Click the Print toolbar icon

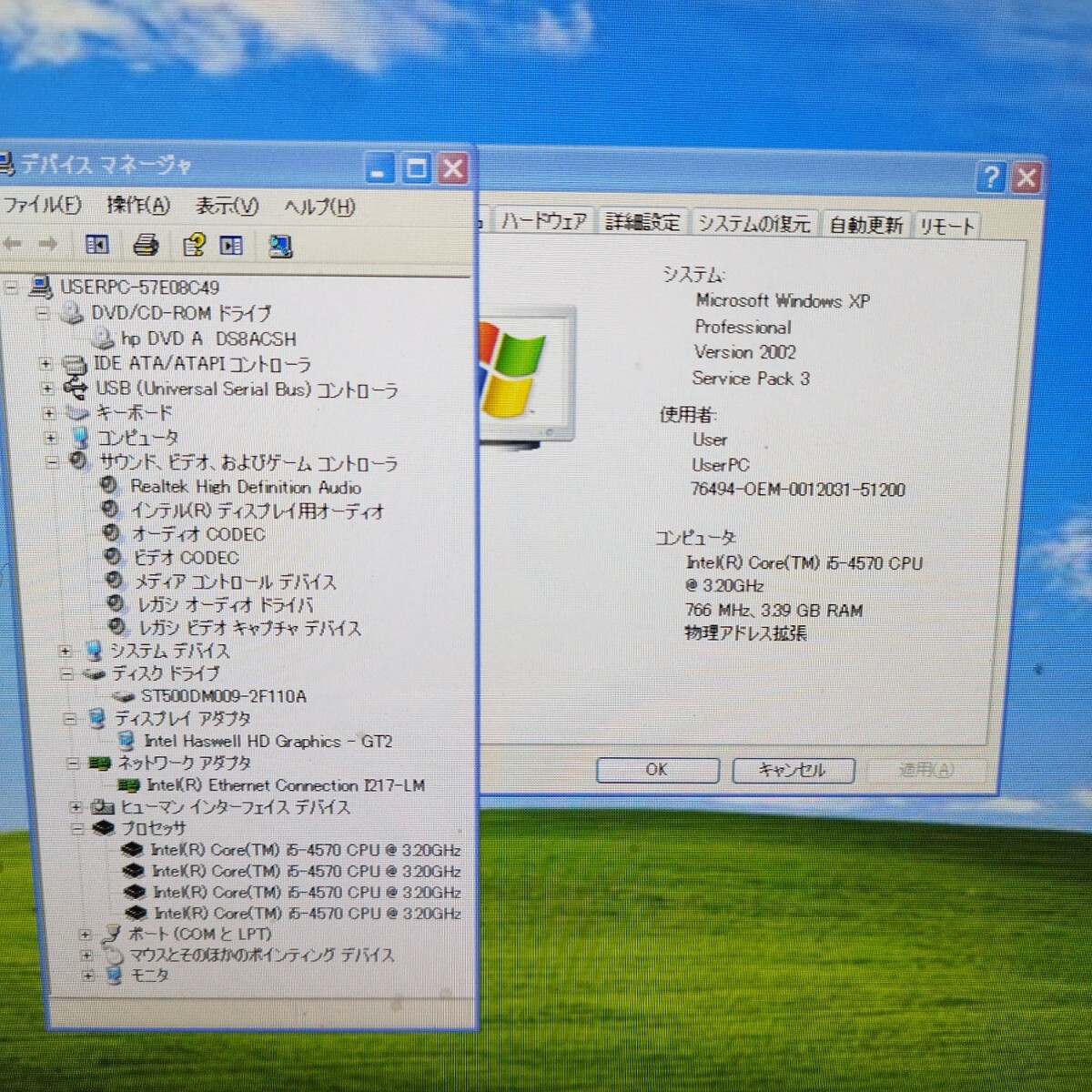[146, 245]
